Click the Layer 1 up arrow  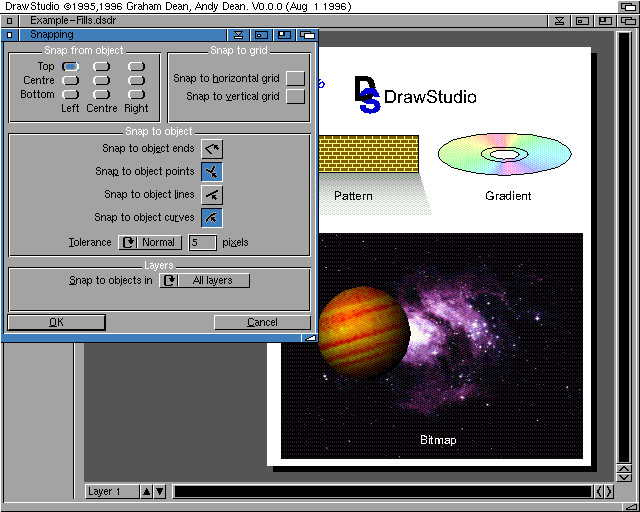147,492
